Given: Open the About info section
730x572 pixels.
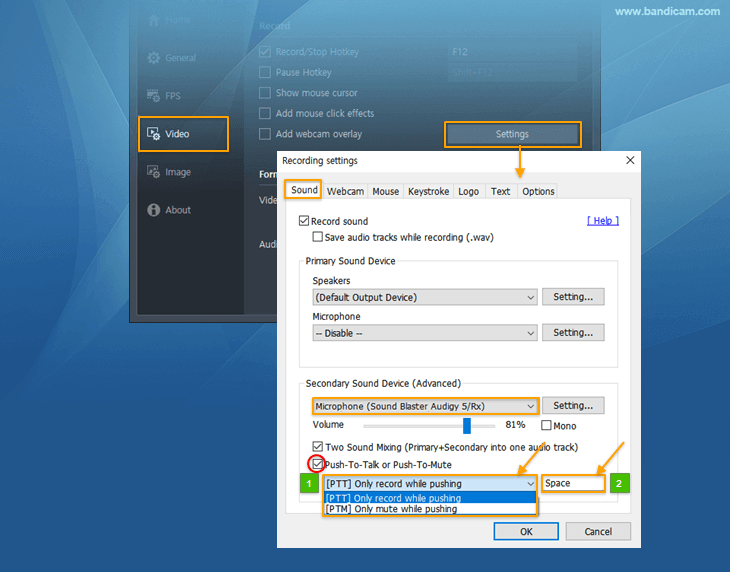Looking at the screenshot, I should coord(169,210).
